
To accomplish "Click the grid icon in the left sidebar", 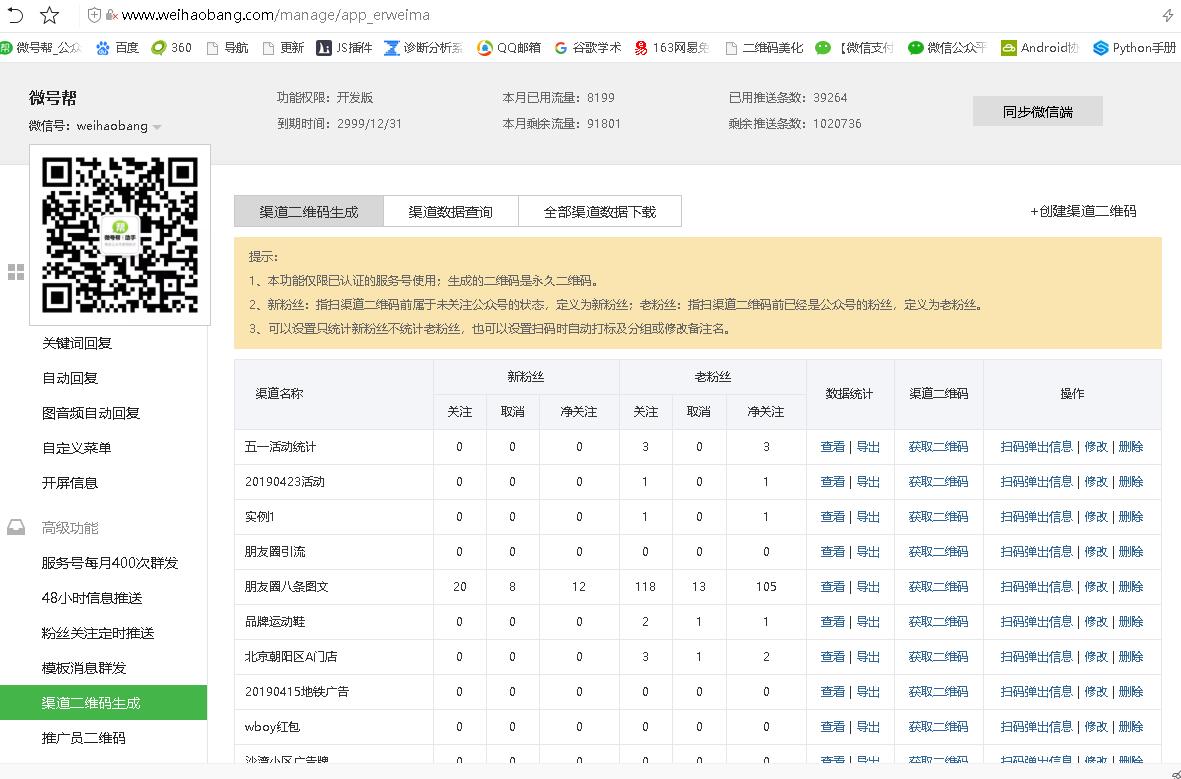I will 16,272.
